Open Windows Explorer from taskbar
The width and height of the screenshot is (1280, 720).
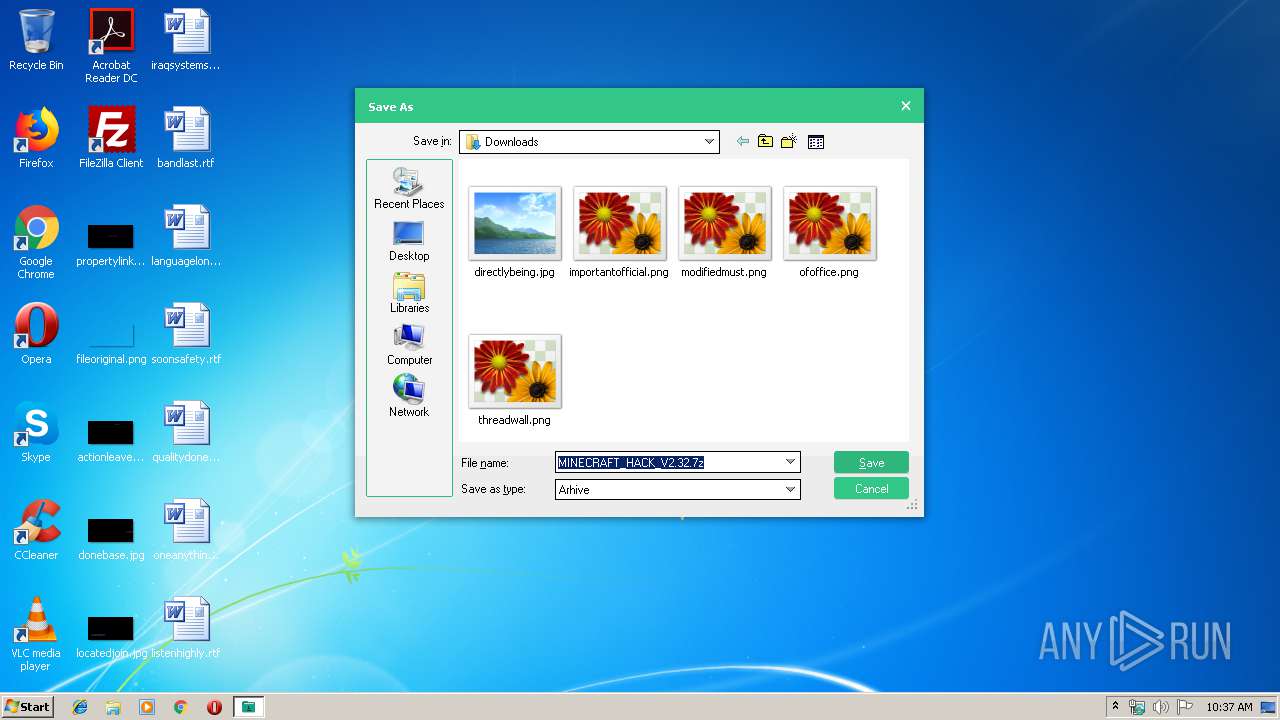(113, 707)
